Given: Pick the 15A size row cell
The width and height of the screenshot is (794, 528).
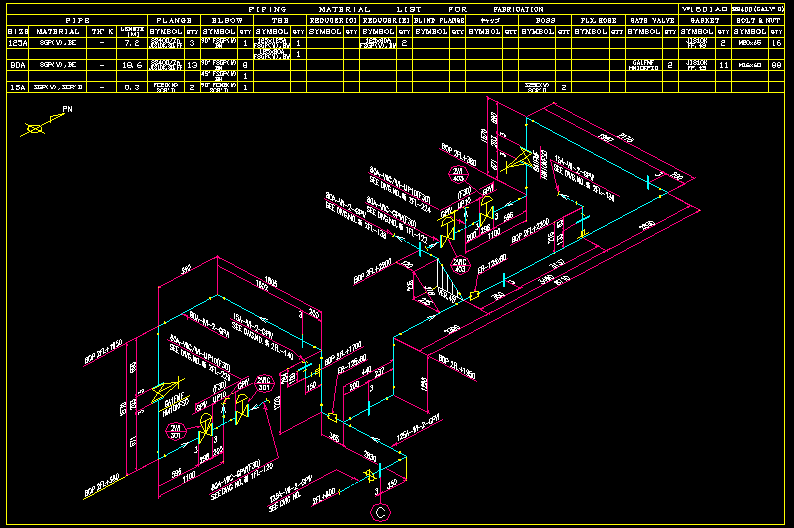Looking at the screenshot, I should [17, 87].
